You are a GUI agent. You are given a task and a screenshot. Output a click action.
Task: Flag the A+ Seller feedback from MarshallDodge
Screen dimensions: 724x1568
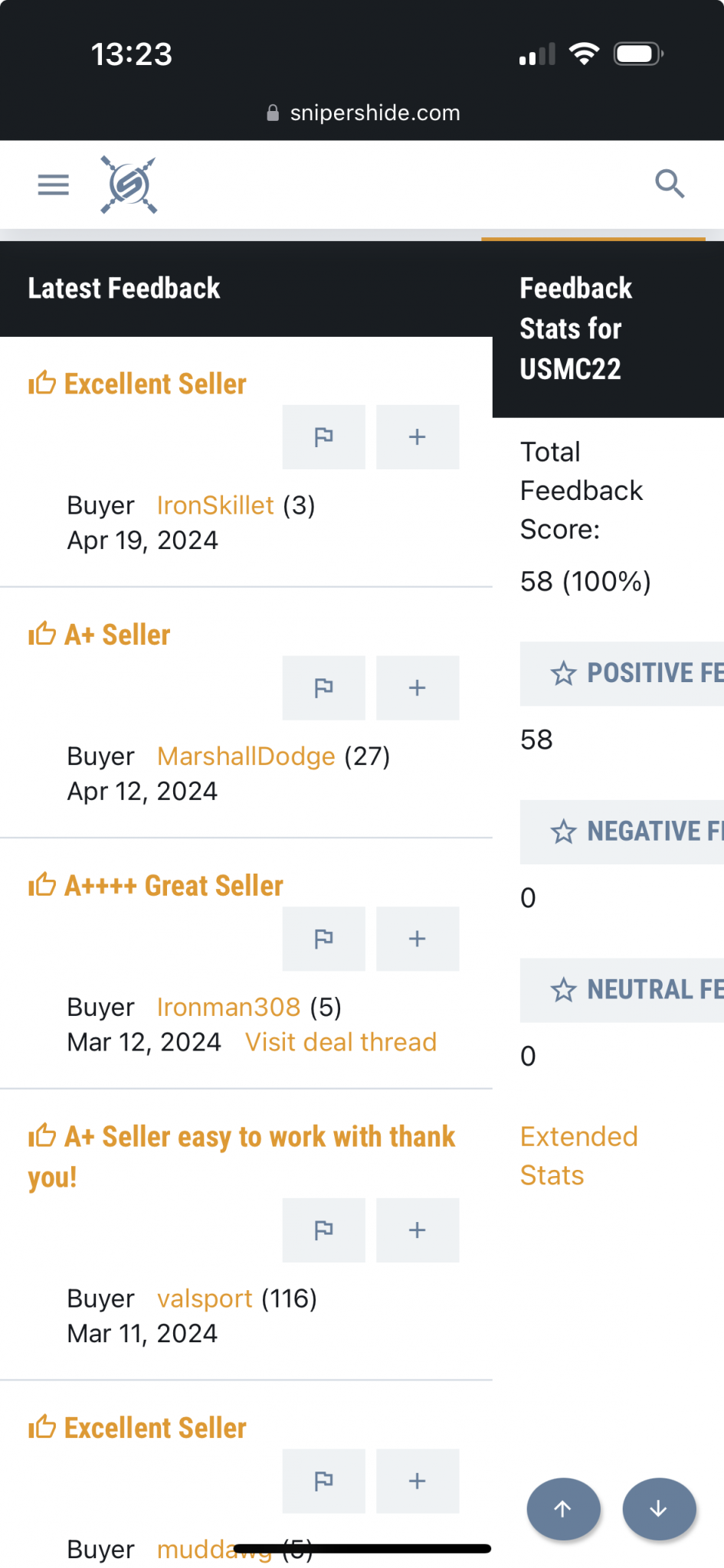click(x=323, y=688)
